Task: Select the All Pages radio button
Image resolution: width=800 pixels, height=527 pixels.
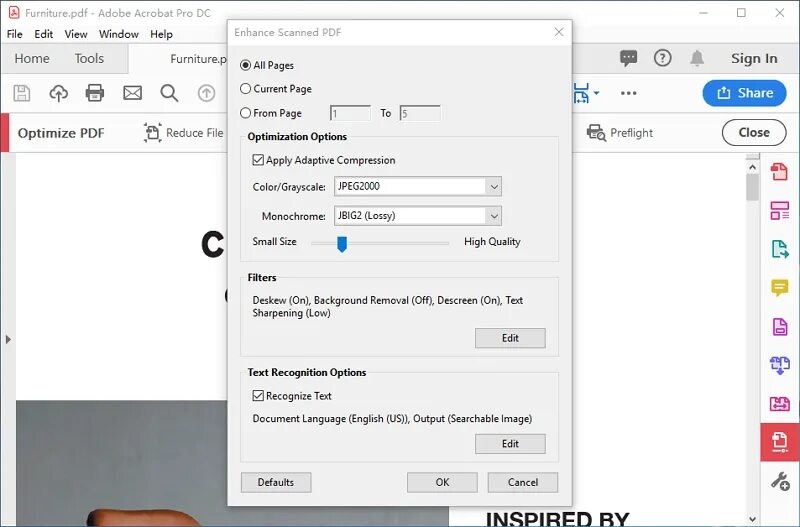Action: (x=245, y=65)
